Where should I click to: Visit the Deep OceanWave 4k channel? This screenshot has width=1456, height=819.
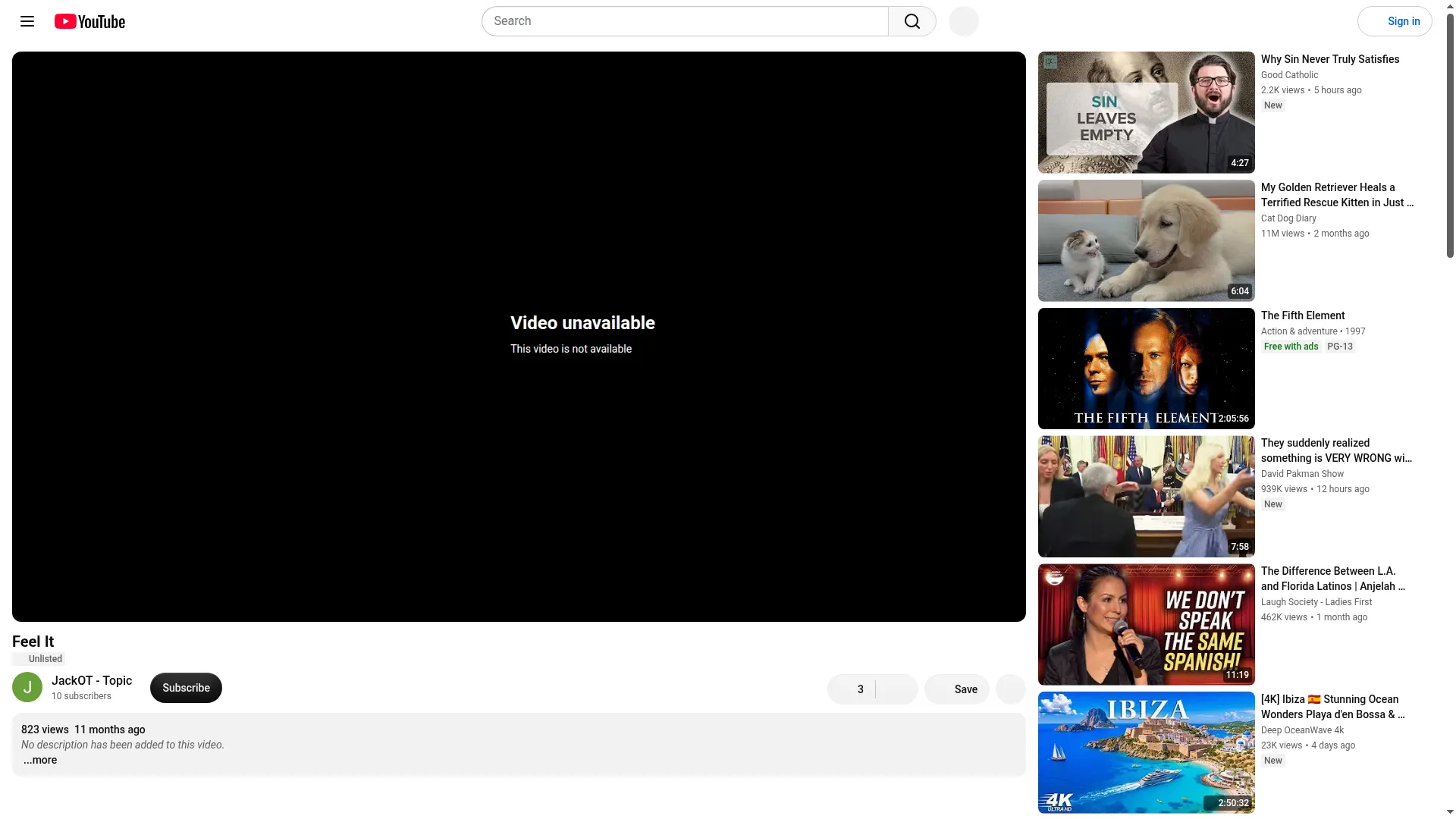pos(1302,730)
